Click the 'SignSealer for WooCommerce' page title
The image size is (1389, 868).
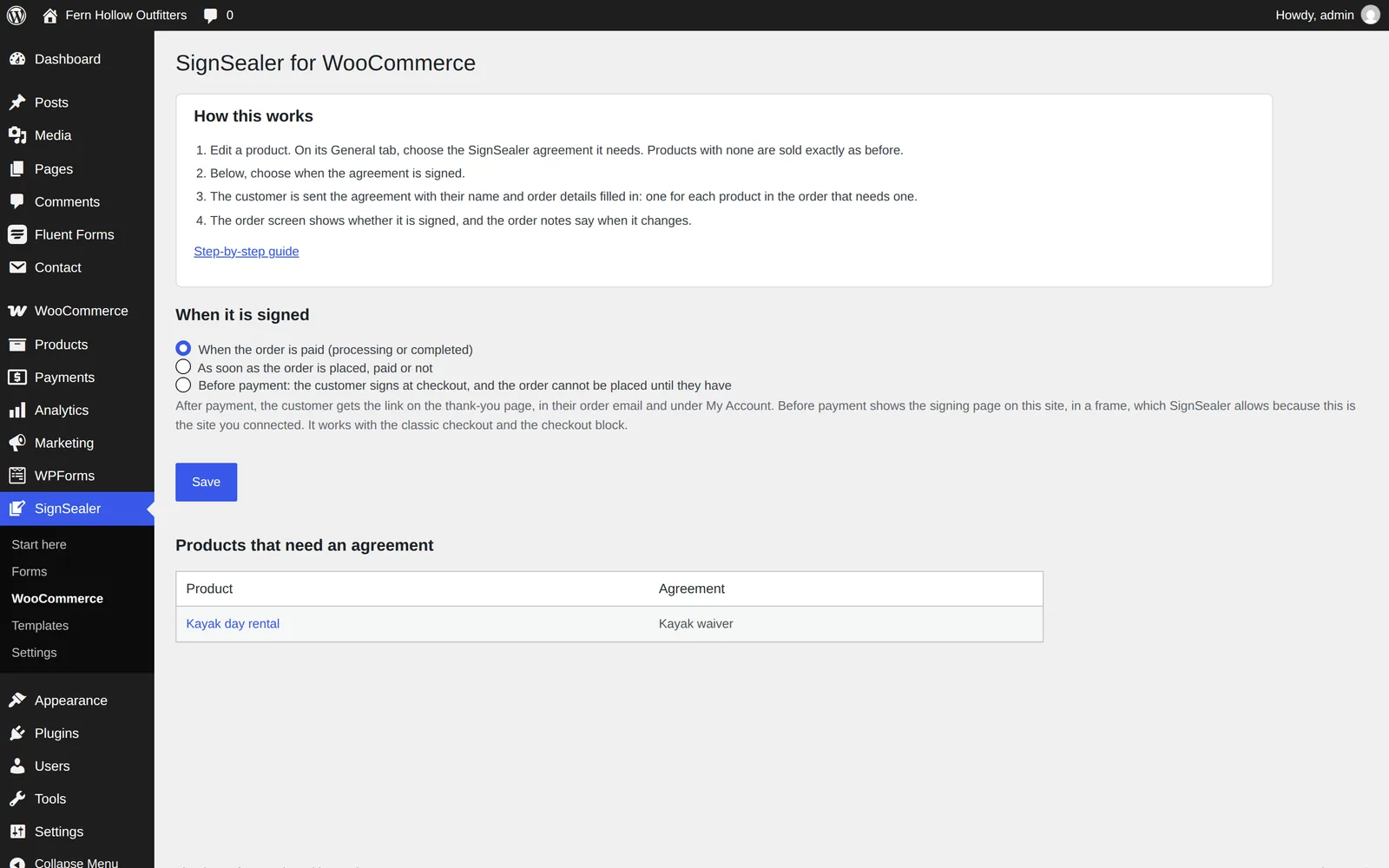coord(326,63)
